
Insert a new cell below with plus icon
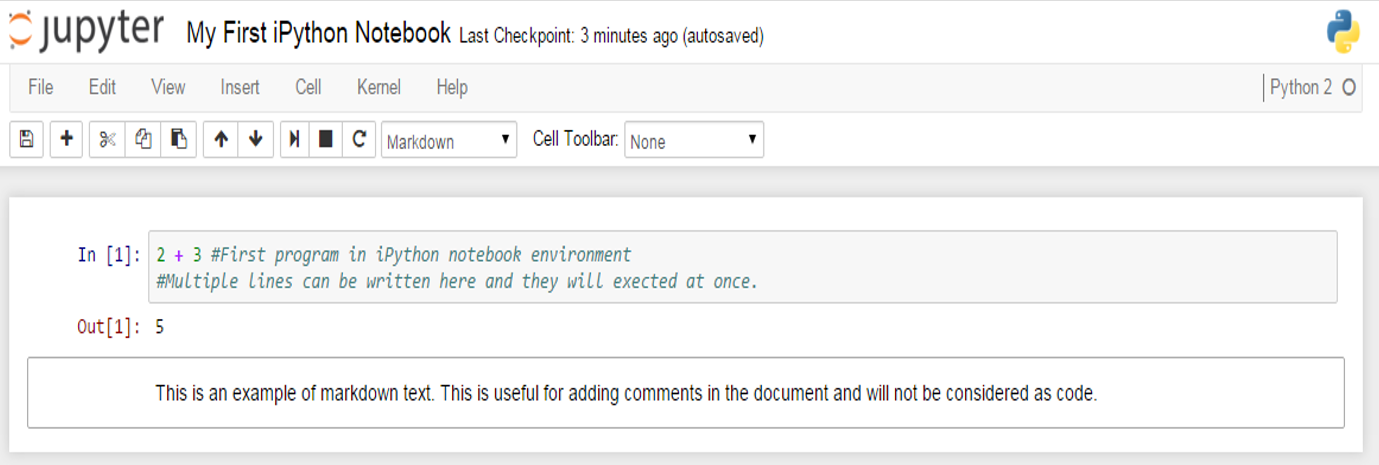click(66, 140)
